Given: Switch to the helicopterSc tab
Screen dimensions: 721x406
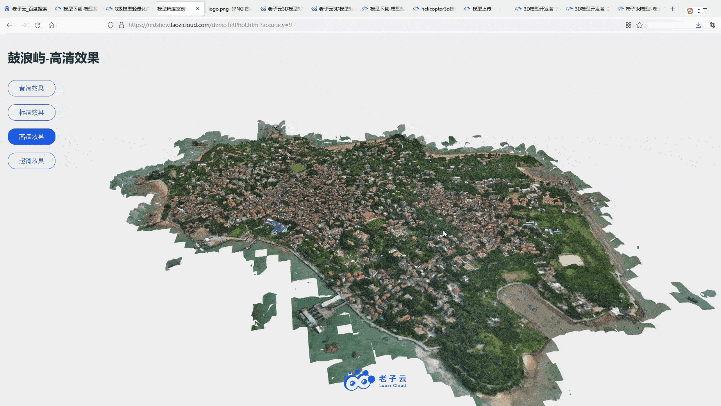Looking at the screenshot, I should 434,9.
